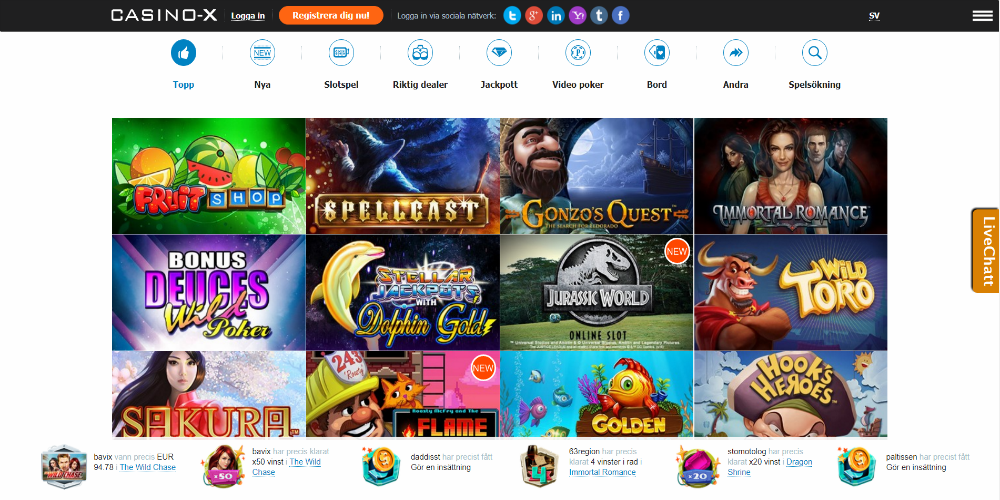Select the Nya new-games icon

[x=262, y=53]
